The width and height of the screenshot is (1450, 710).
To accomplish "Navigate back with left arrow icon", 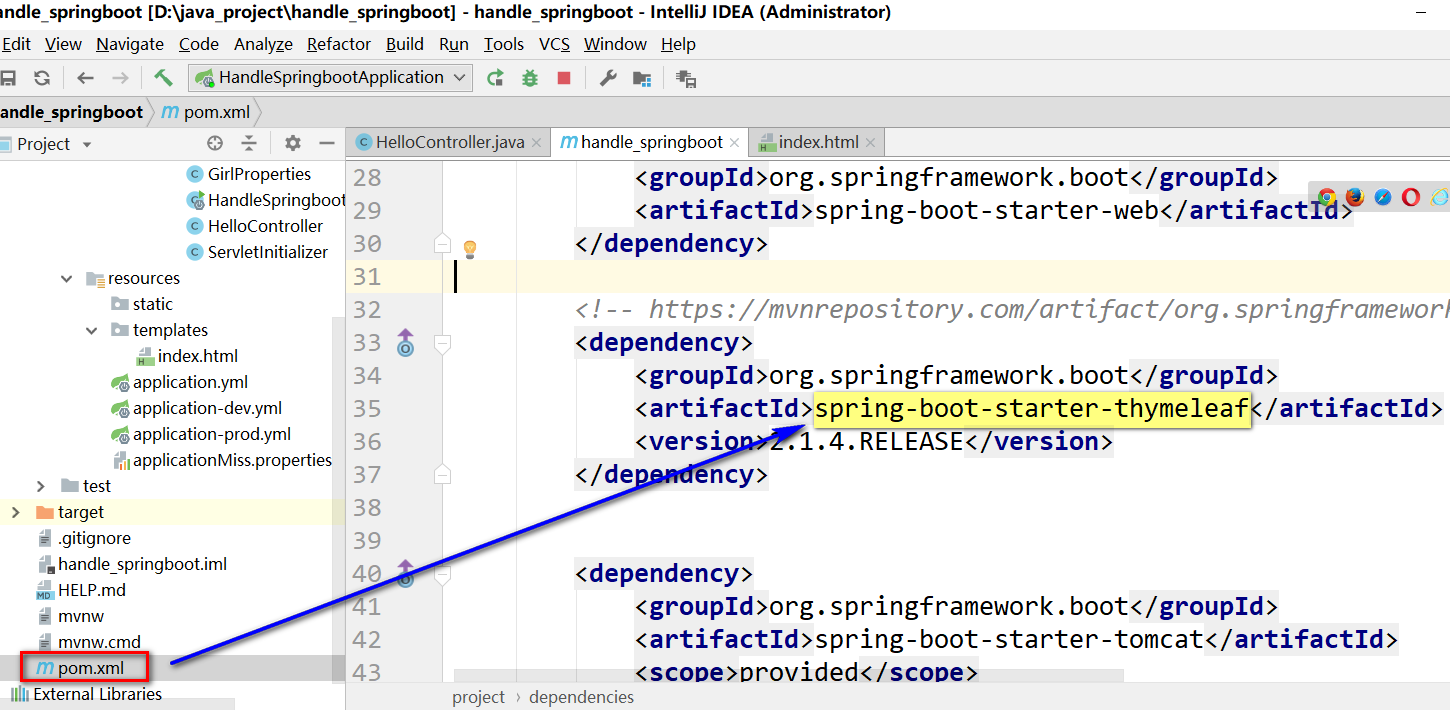I will point(85,78).
